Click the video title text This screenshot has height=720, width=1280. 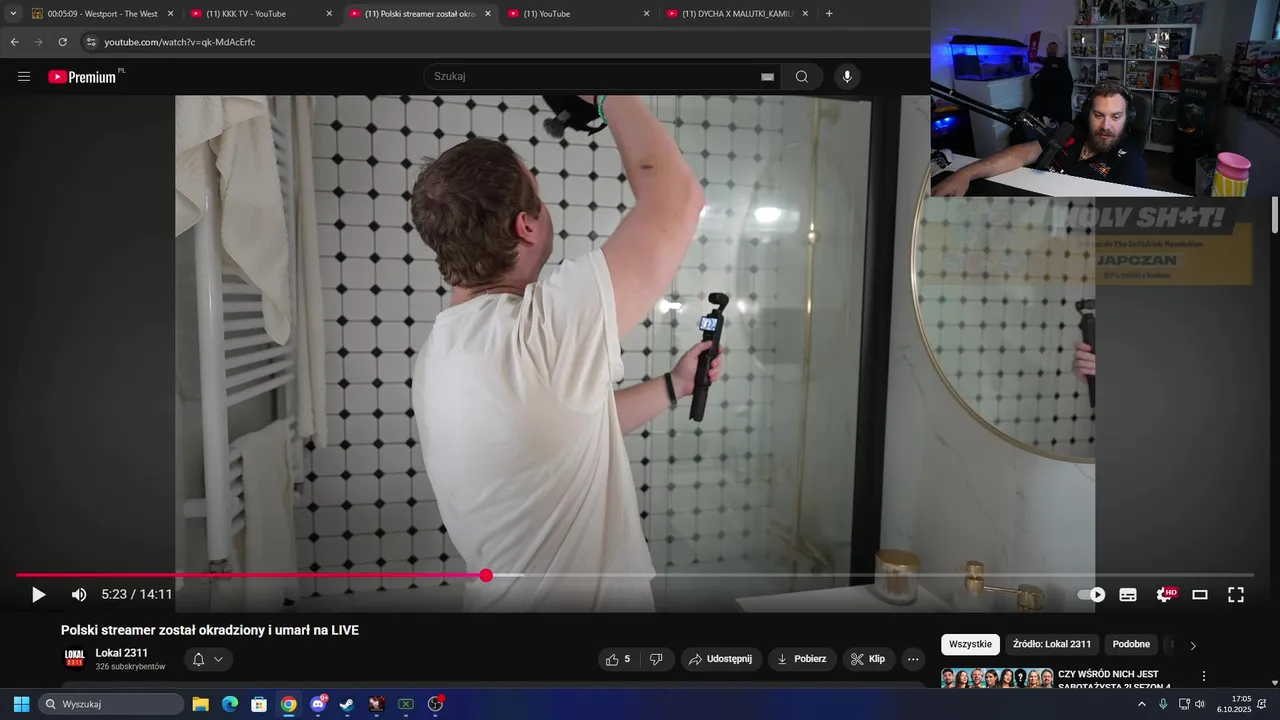click(x=210, y=630)
